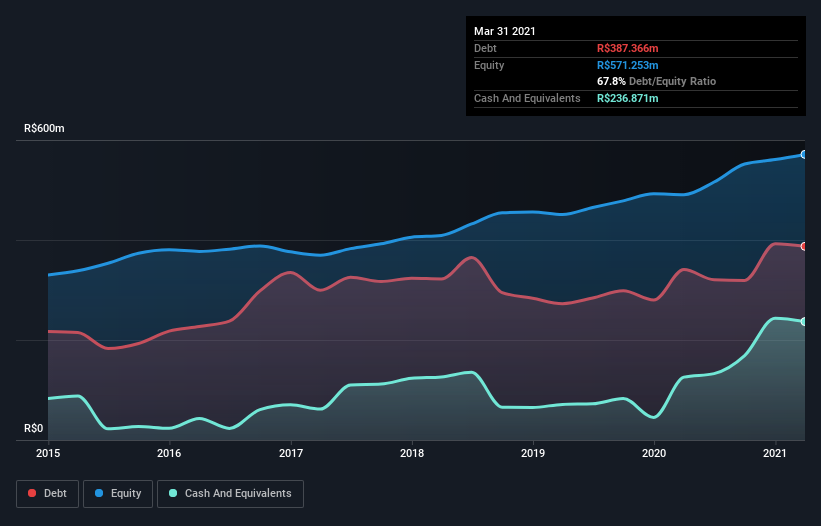
Task: Click the red Debt data point marker
Action: coord(804,246)
